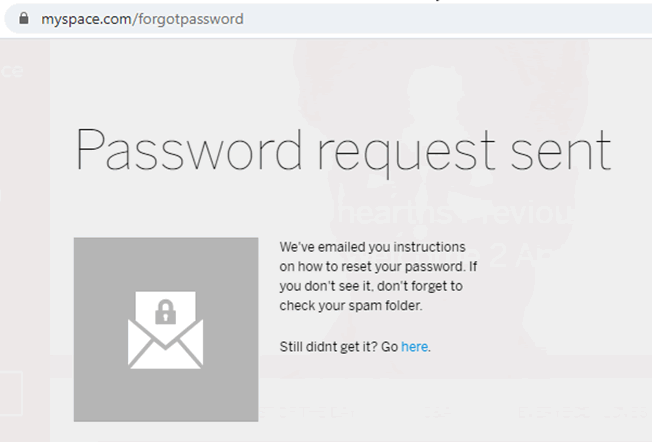Click 'check your spam folder' text
This screenshot has height=442, width=652.
click(x=351, y=306)
